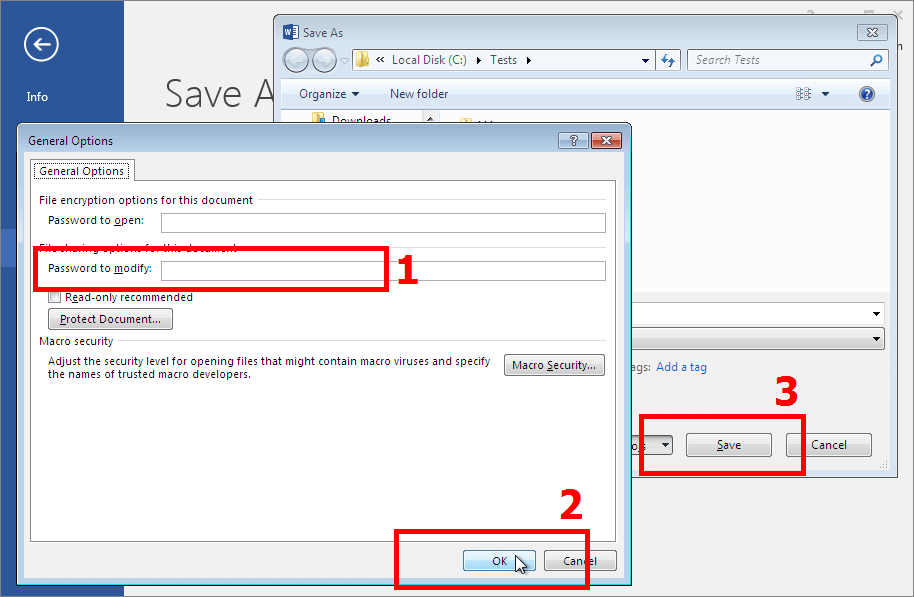Screen dimensions: 914x597
Task: Click the Add a tag link
Action: coord(681,367)
